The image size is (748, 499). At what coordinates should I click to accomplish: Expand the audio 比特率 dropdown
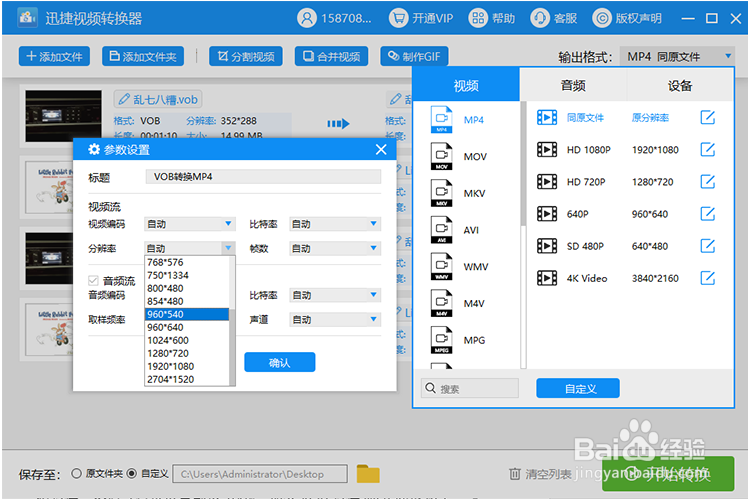pos(374,295)
